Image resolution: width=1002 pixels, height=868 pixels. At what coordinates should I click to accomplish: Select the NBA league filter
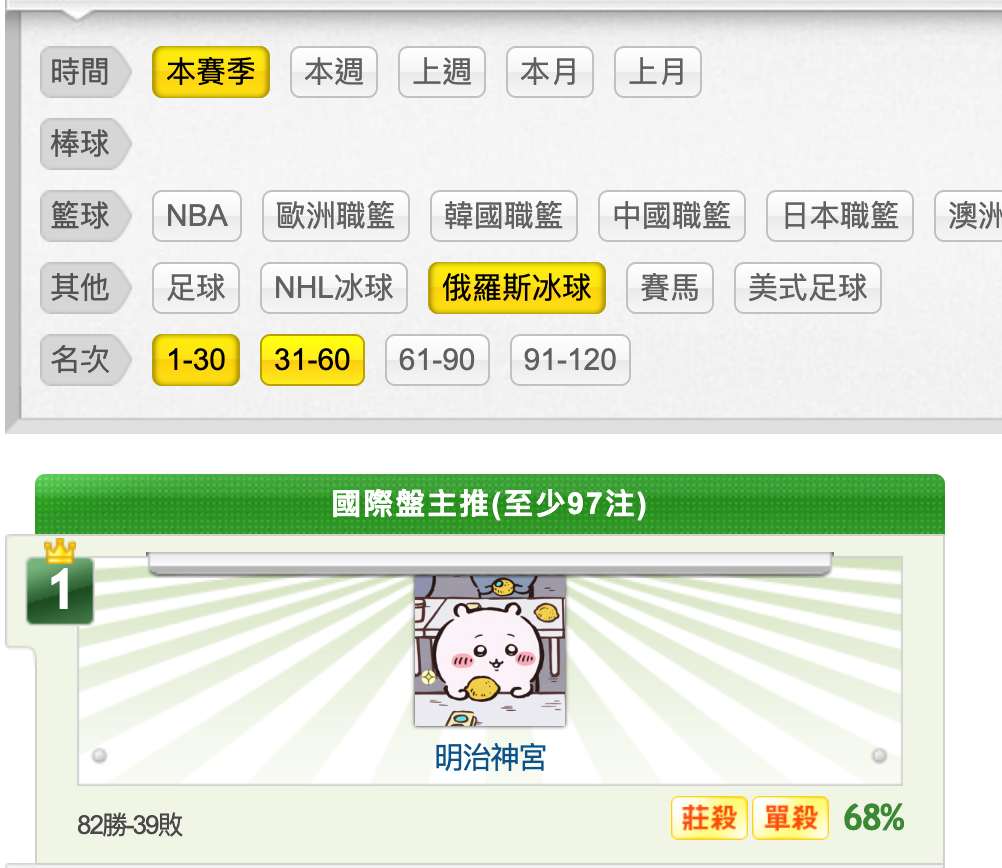coord(197,215)
